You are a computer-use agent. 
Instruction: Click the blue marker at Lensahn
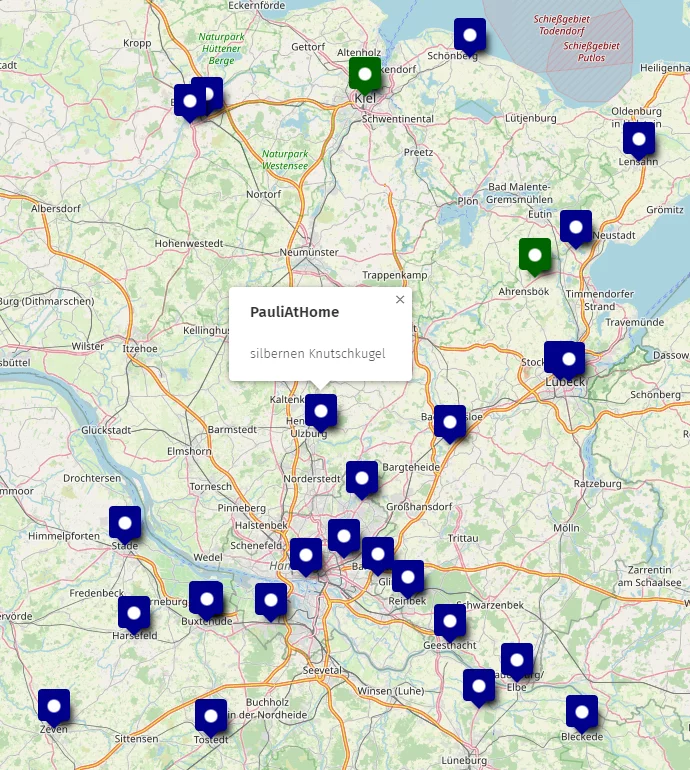639,139
